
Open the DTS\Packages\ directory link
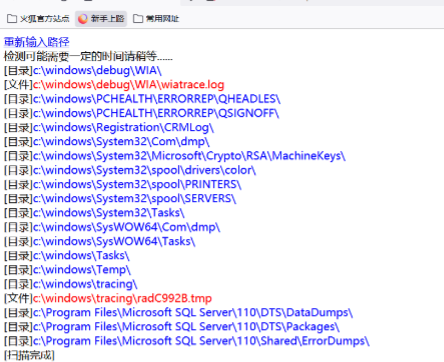pyautogui.click(x=186, y=328)
